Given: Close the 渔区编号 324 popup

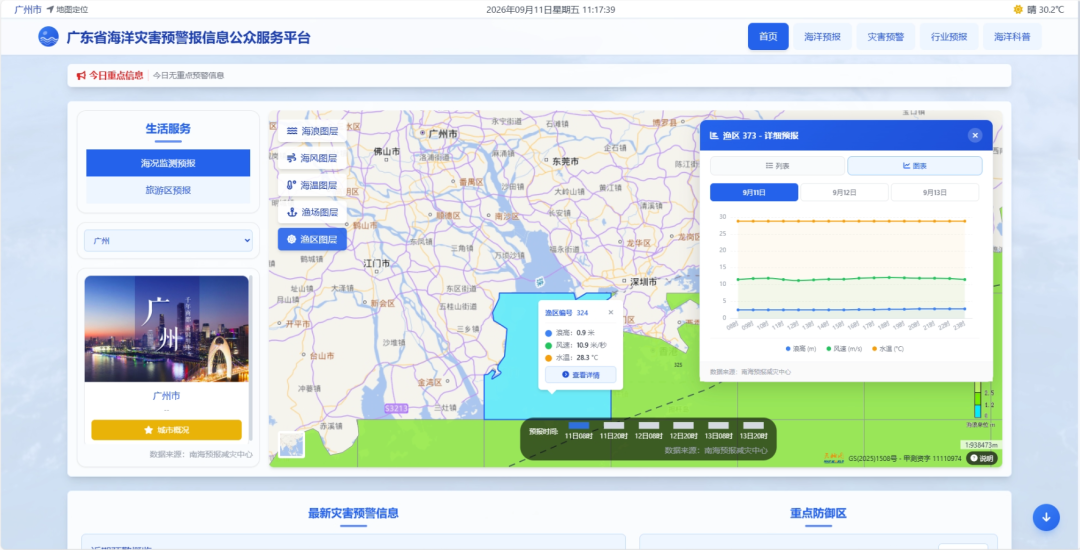Looking at the screenshot, I should pyautogui.click(x=610, y=313).
